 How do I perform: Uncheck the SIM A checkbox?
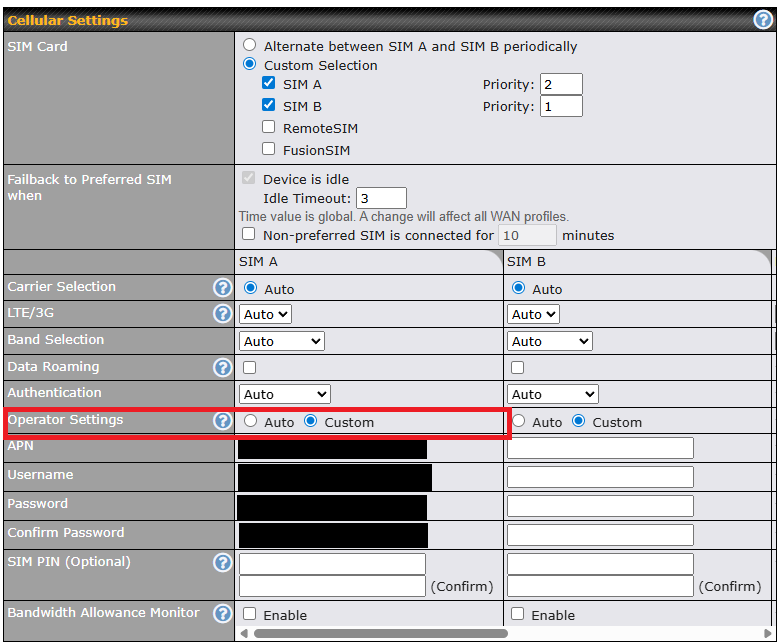pos(269,84)
